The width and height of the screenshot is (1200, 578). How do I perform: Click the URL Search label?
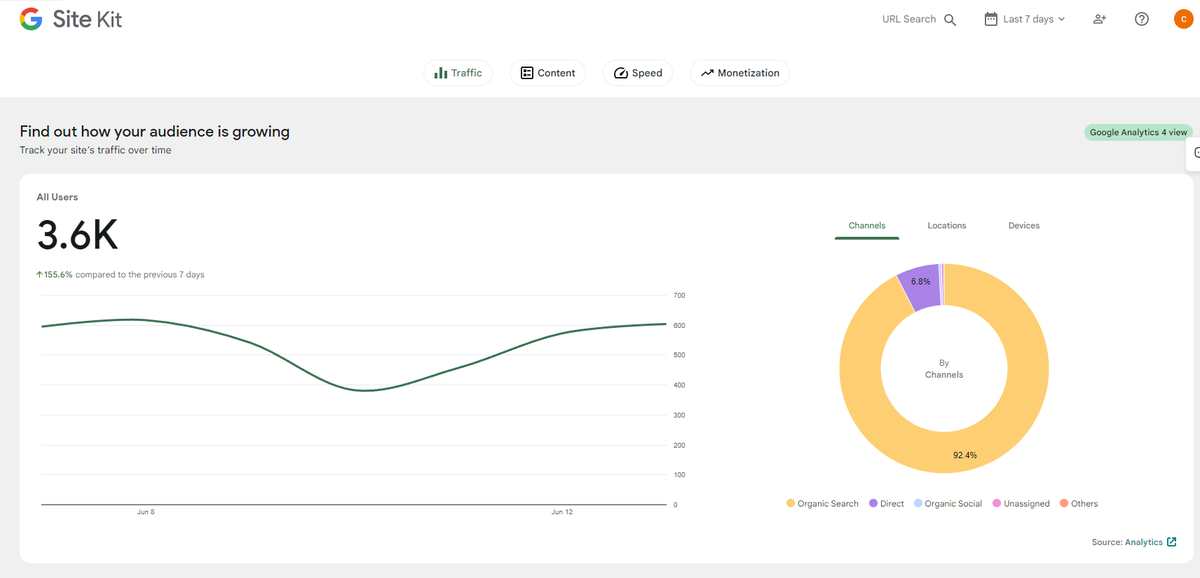[x=909, y=19]
